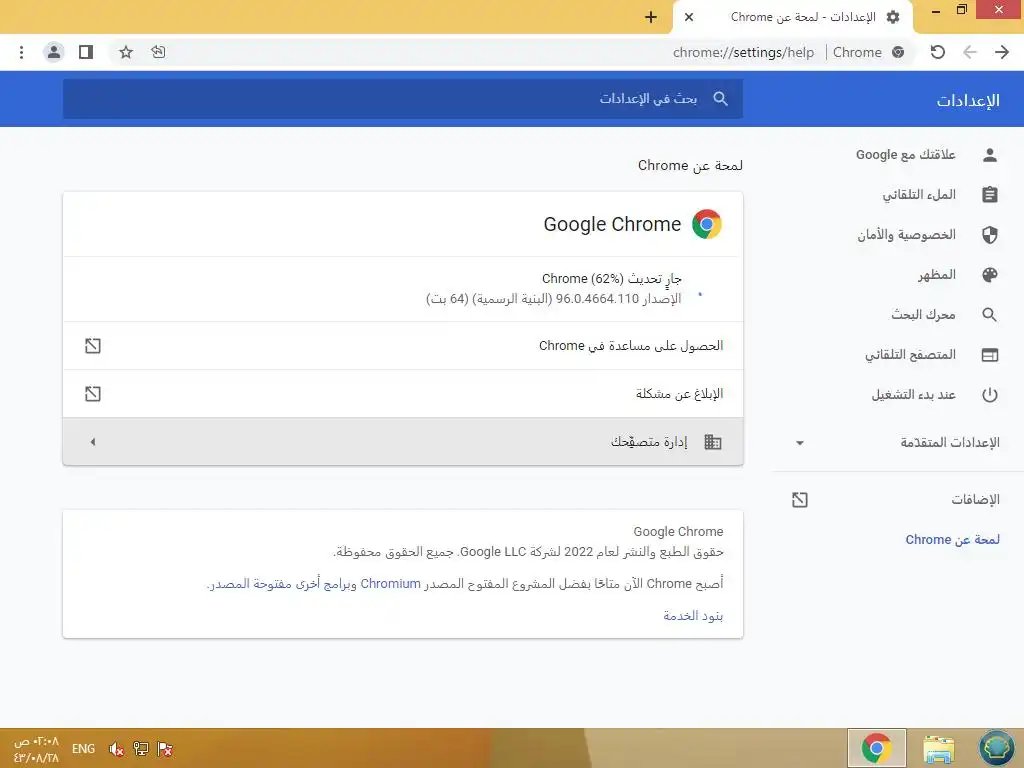Open برامج أخرى مفتوحة المصدر link
The width and height of the screenshot is (1024, 768).
282,584
